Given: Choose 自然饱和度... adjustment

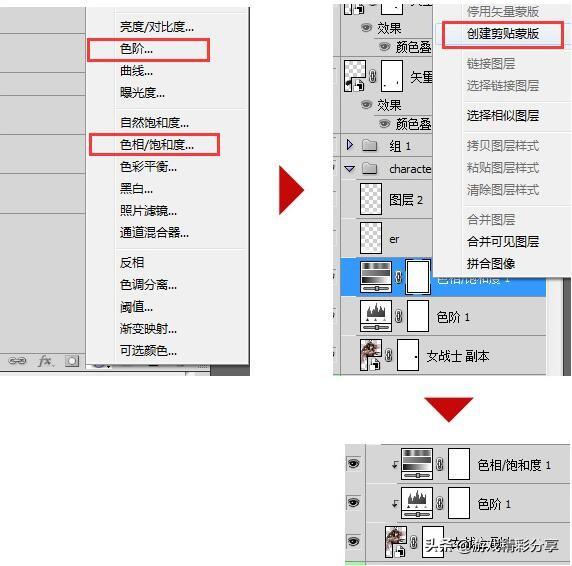Looking at the screenshot, I should pyautogui.click(x=155, y=123).
